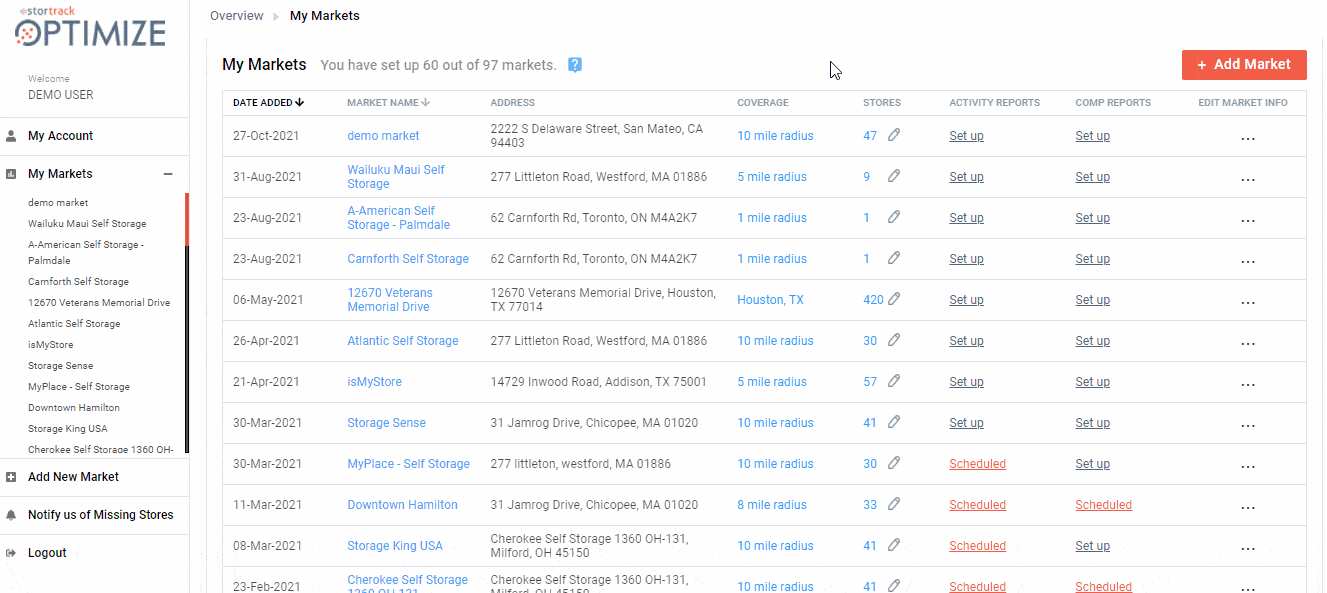Sort table by Date Added column

tap(268, 102)
